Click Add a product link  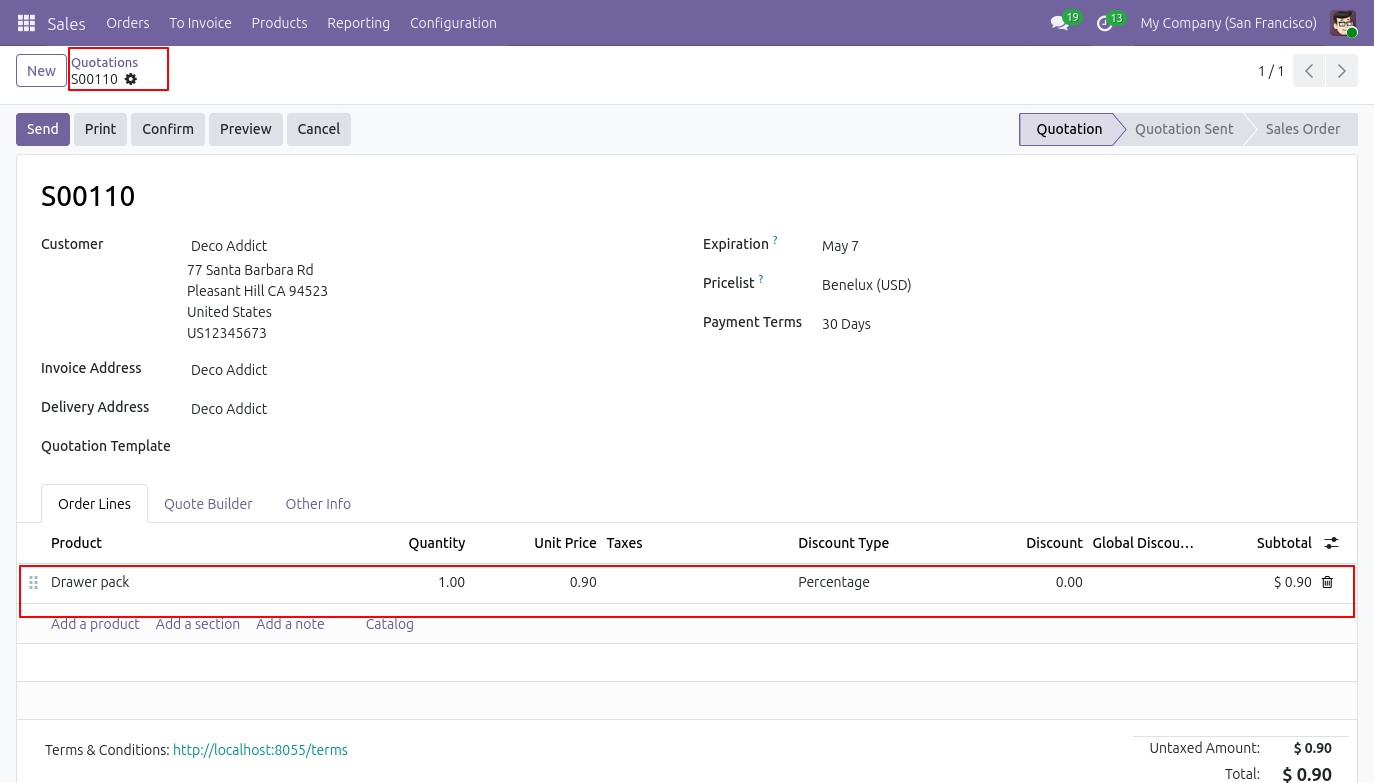coord(95,624)
